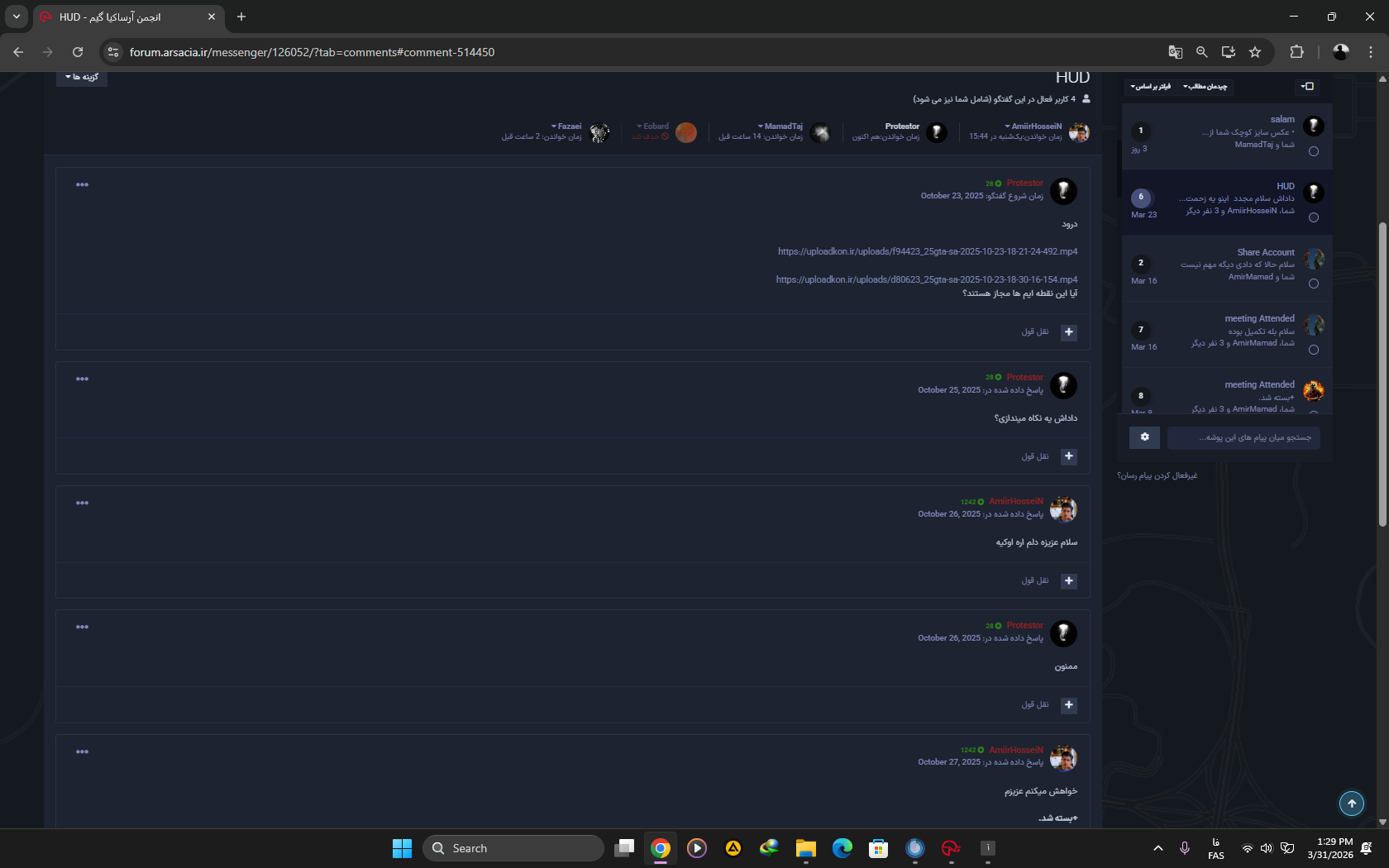The height and width of the screenshot is (868, 1389).
Task: Open options menu on October 23 post
Action: [x=82, y=184]
